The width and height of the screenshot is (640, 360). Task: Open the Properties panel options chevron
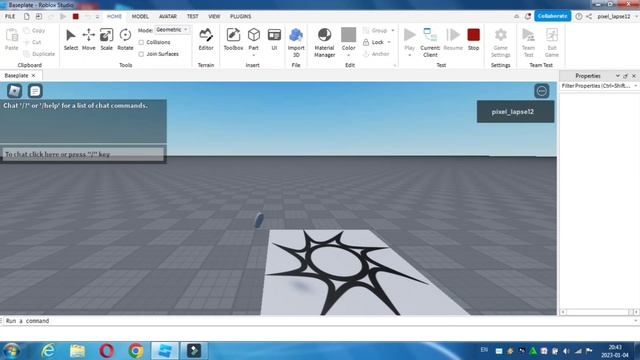point(617,76)
